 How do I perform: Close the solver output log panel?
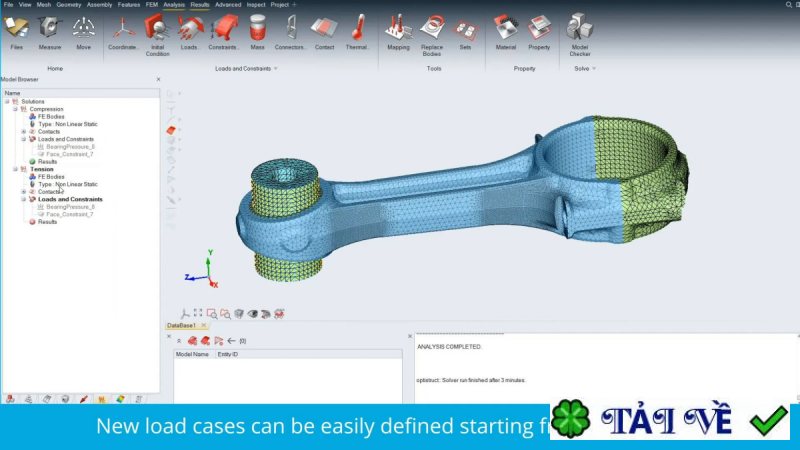pyautogui.click(x=410, y=336)
